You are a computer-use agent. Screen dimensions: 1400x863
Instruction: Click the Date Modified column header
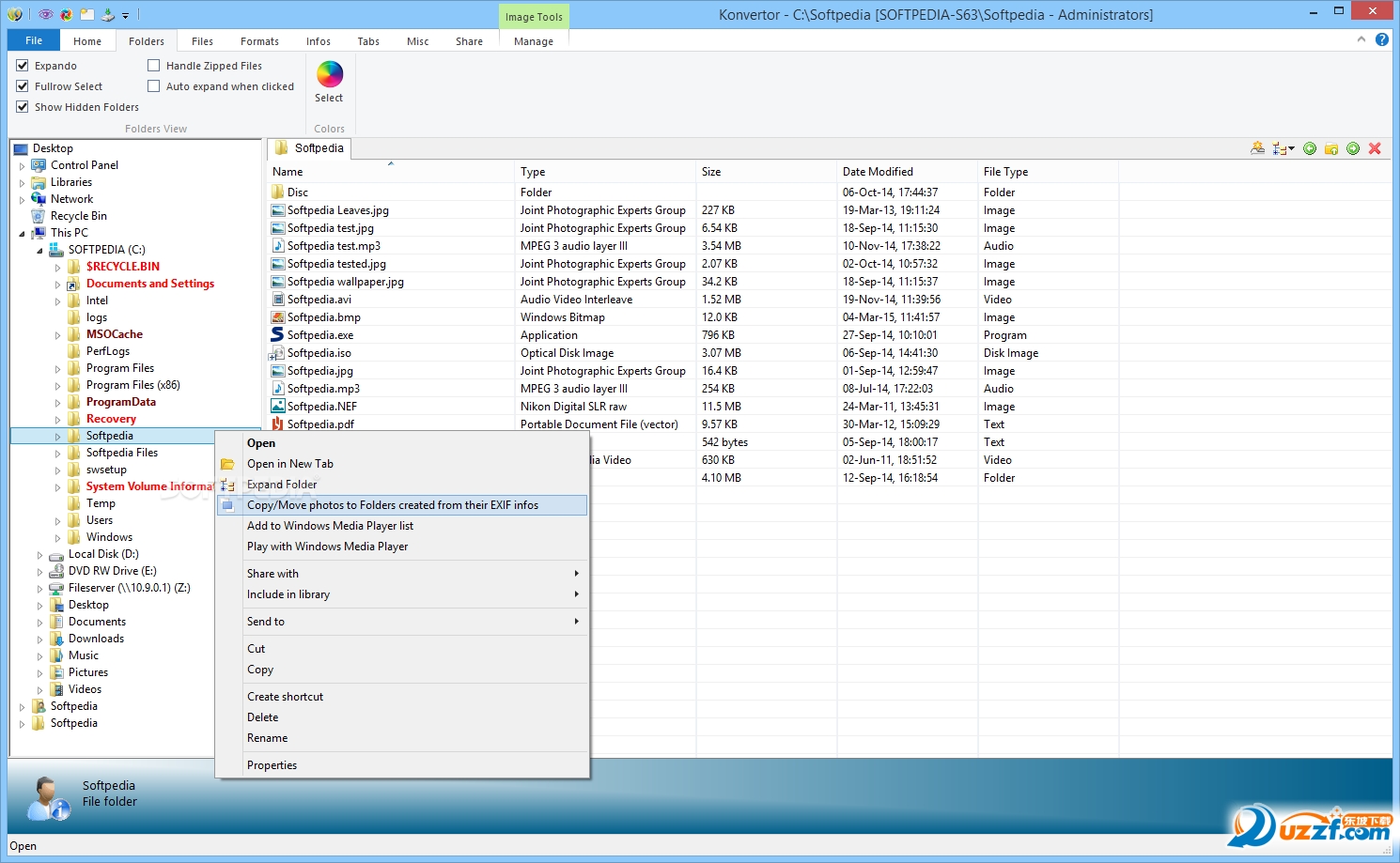[x=878, y=172]
